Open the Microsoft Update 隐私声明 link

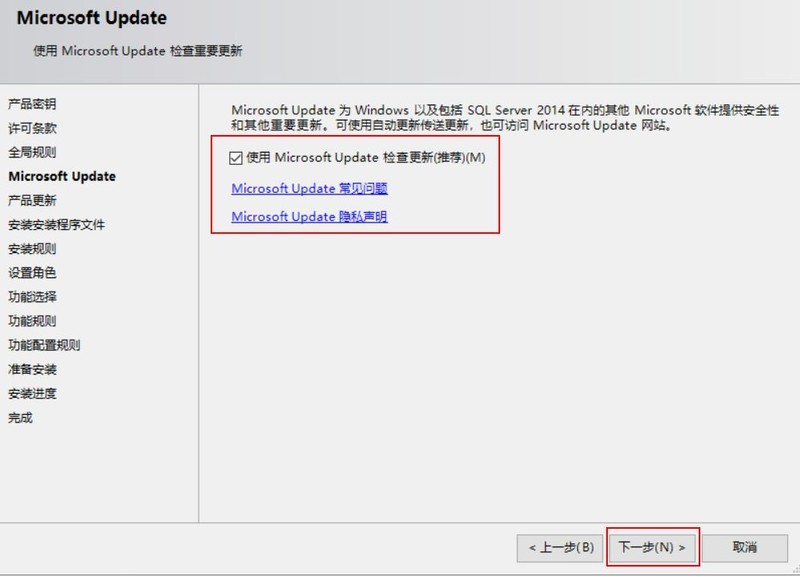pyautogui.click(x=309, y=216)
